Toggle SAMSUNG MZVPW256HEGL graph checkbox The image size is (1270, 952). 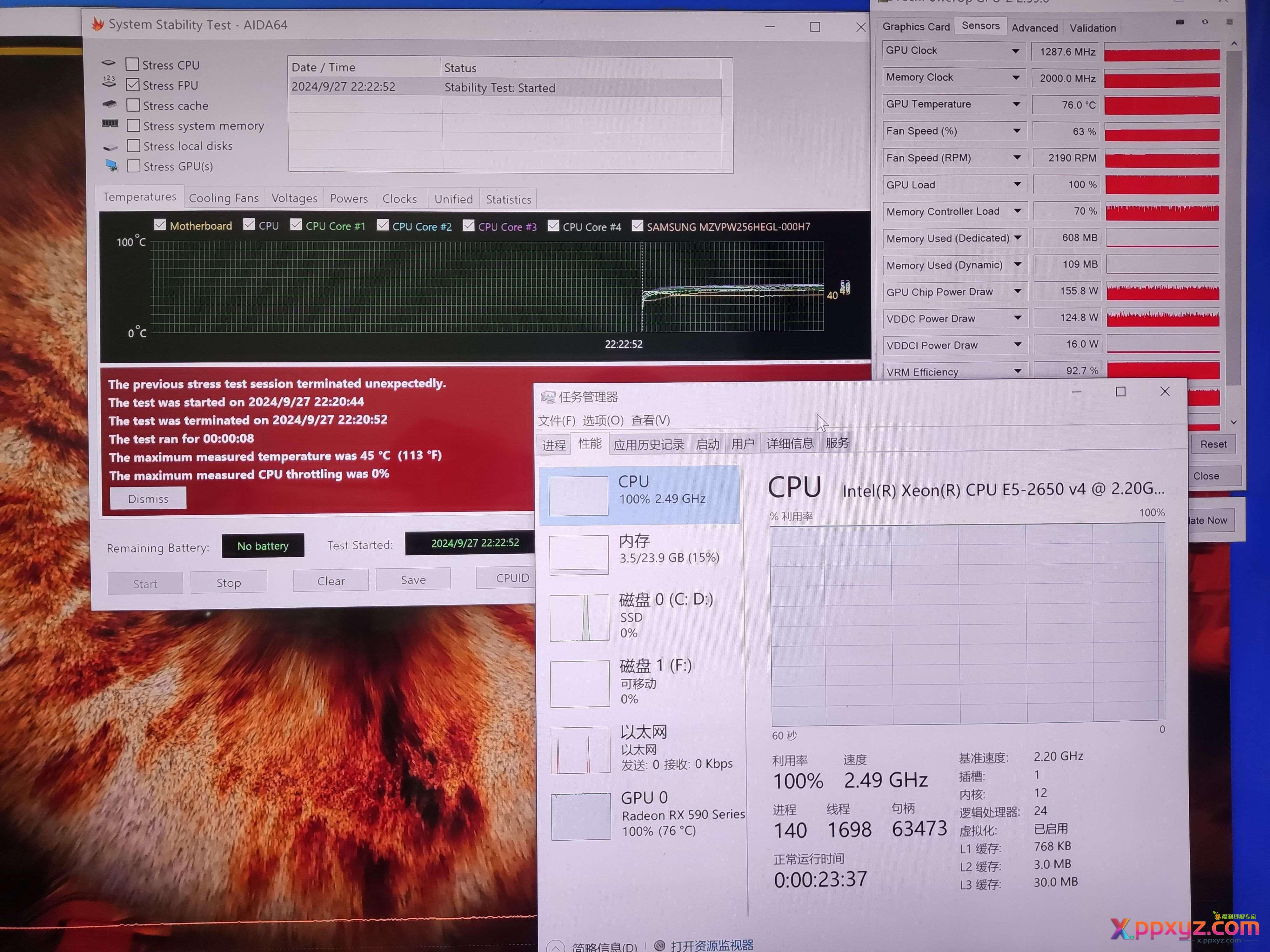click(637, 226)
